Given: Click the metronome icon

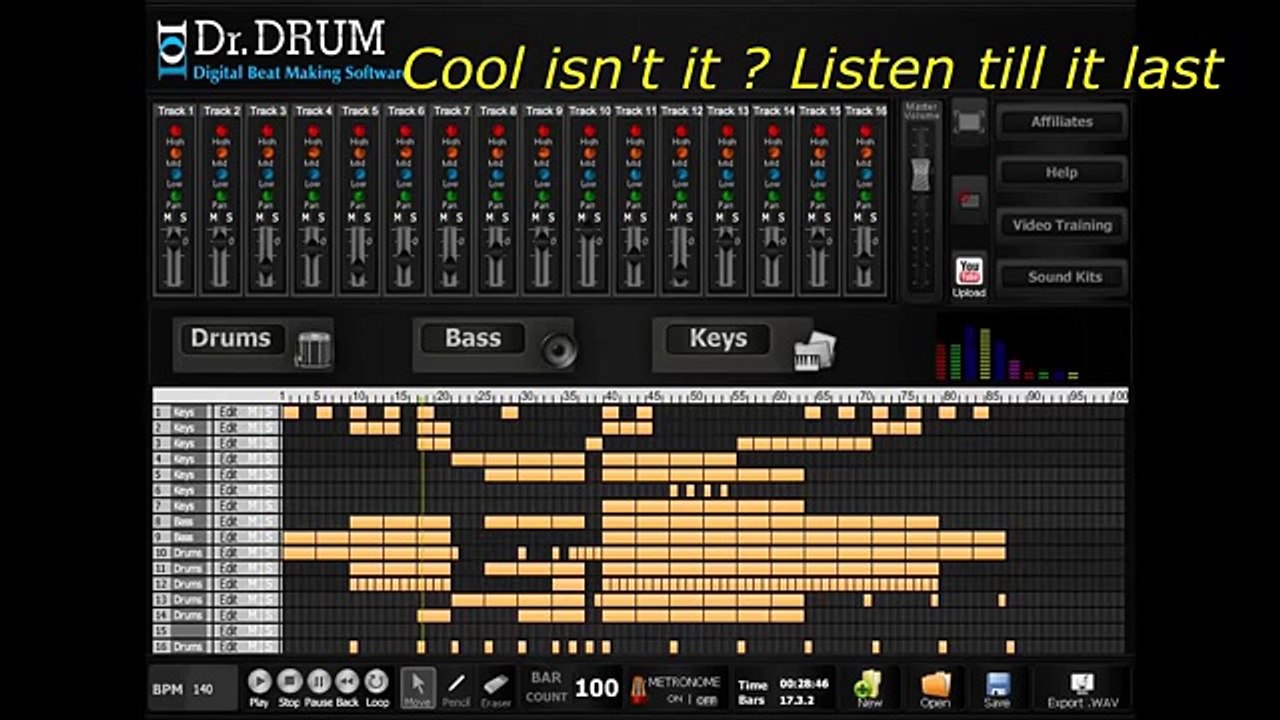Looking at the screenshot, I should (x=637, y=690).
